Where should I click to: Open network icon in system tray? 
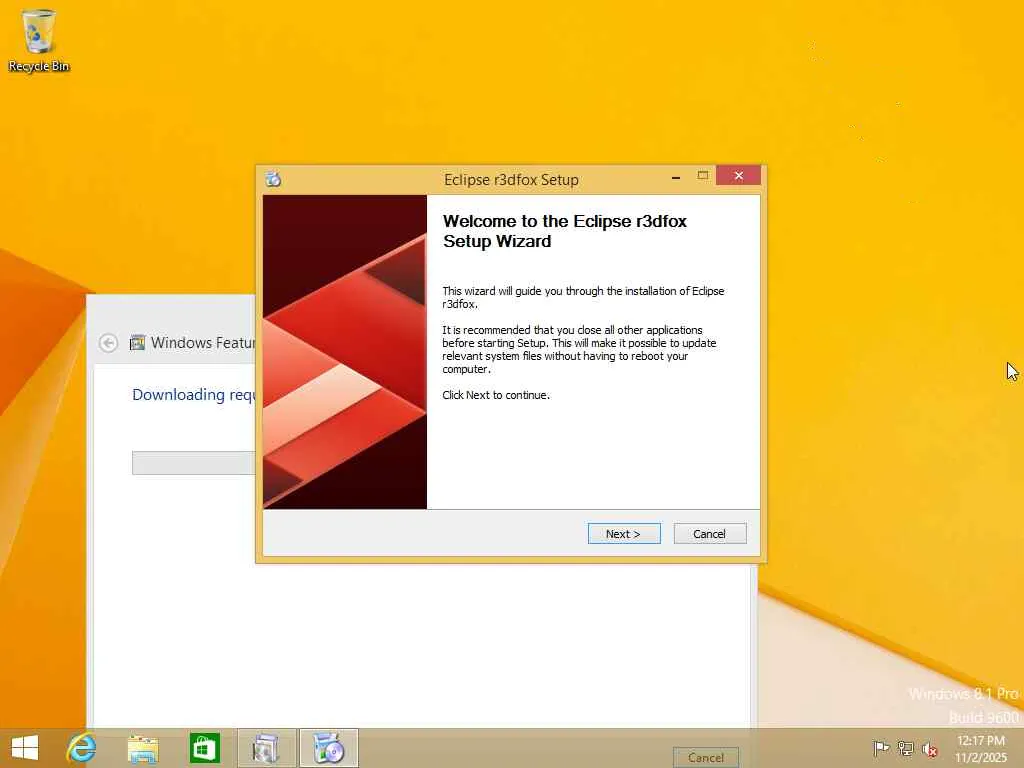pyautogui.click(x=905, y=748)
